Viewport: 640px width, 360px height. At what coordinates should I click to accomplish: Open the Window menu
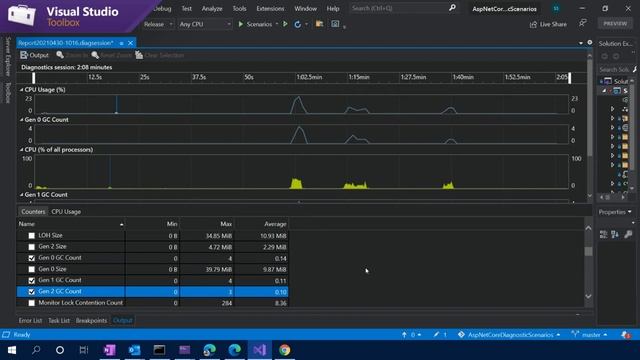(x=305, y=8)
